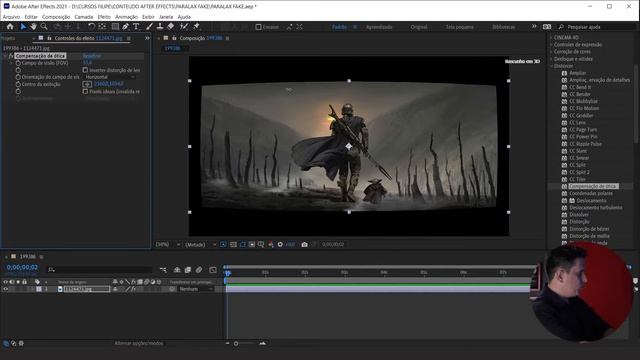
Task: Open the Horizontal orientation dropdown
Action: click(x=109, y=77)
